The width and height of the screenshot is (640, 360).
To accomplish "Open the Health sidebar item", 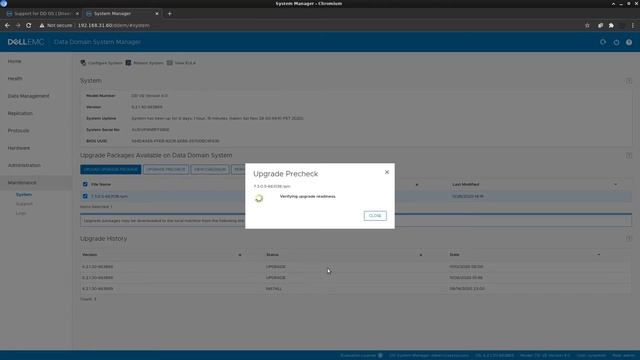I will click(x=15, y=78).
